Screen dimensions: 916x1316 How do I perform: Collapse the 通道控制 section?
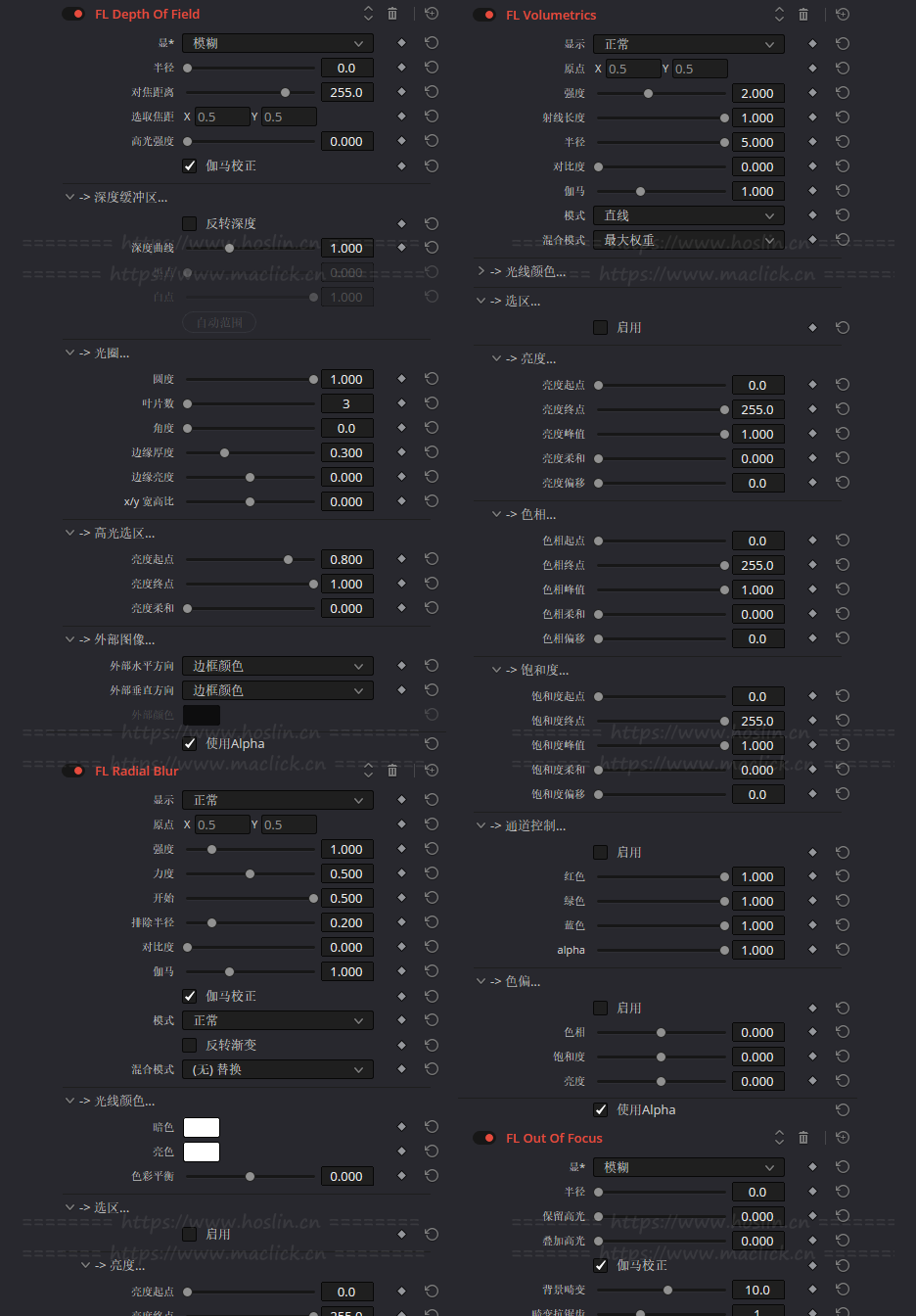pyautogui.click(x=481, y=825)
